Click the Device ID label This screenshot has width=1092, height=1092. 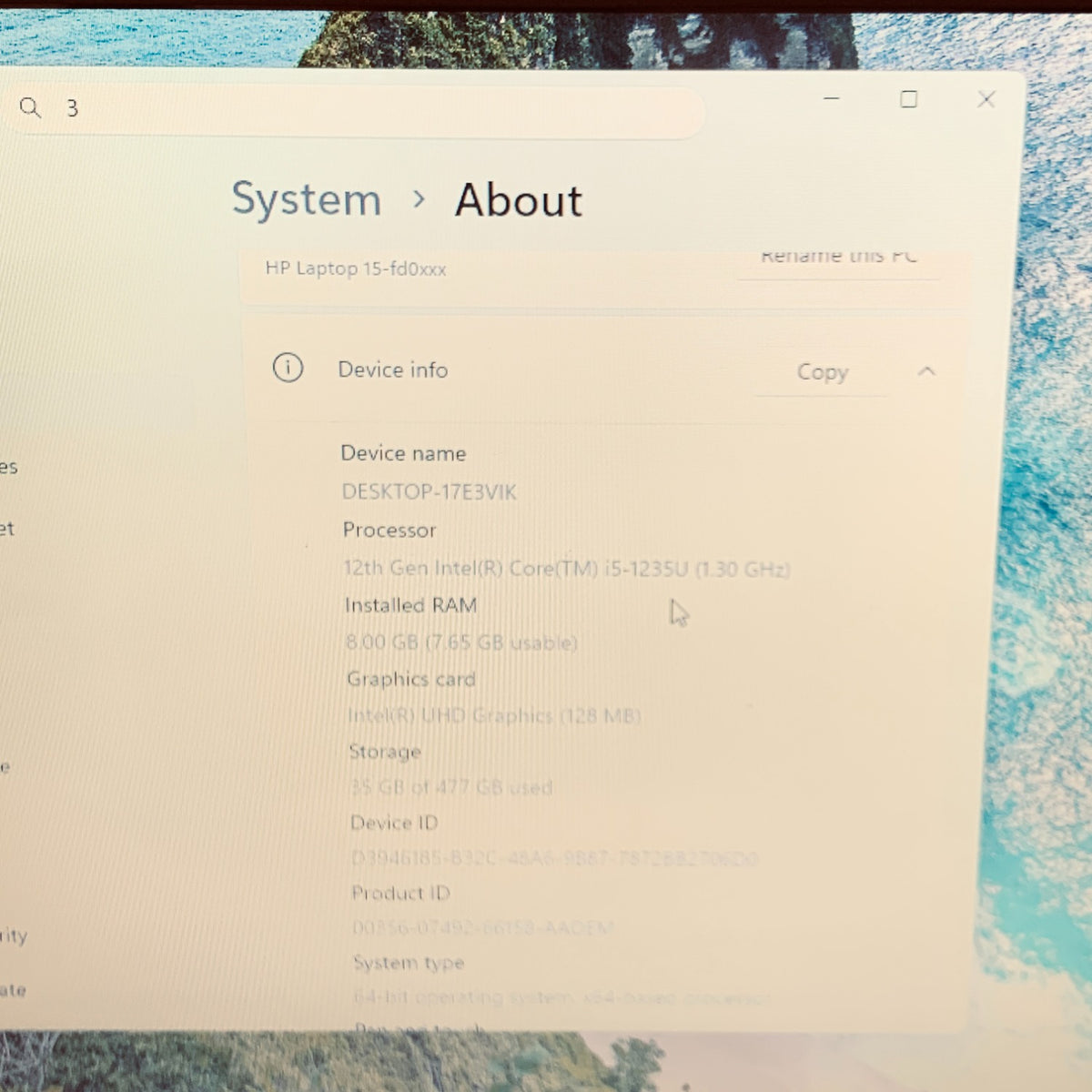[x=394, y=823]
